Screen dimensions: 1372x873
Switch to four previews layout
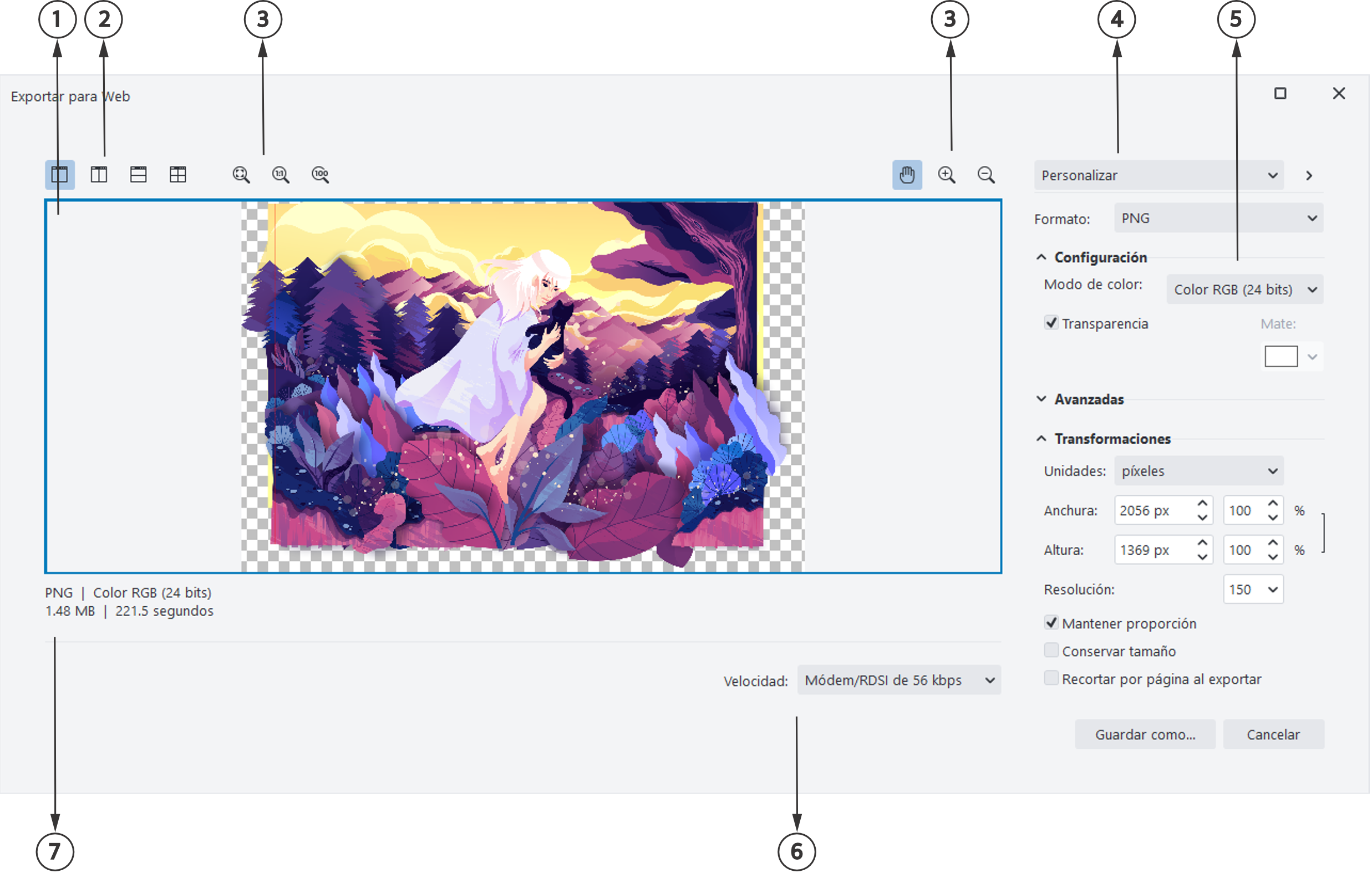[x=178, y=175]
